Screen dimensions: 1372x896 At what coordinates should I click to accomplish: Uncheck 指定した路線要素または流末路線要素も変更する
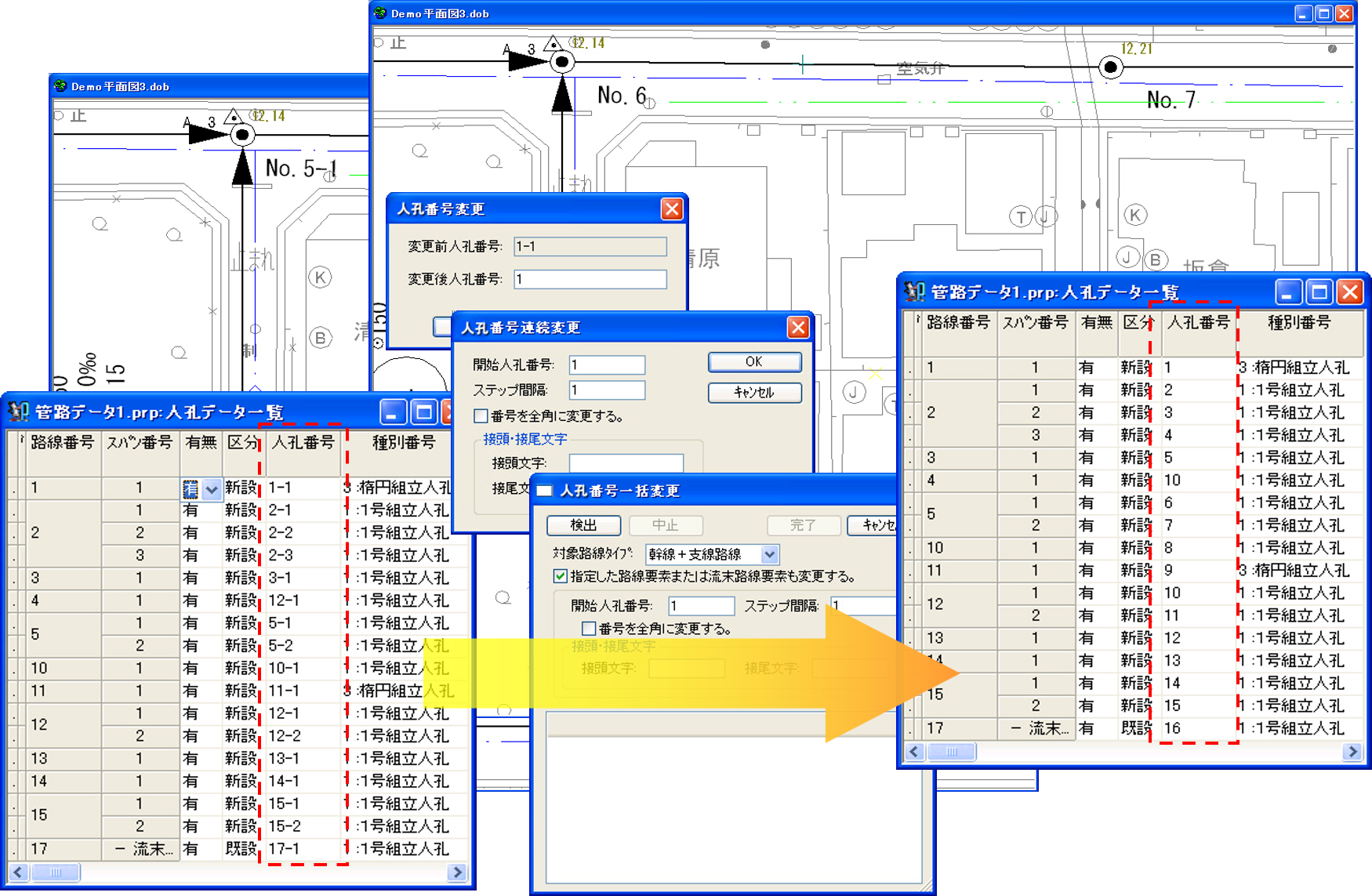tap(561, 577)
